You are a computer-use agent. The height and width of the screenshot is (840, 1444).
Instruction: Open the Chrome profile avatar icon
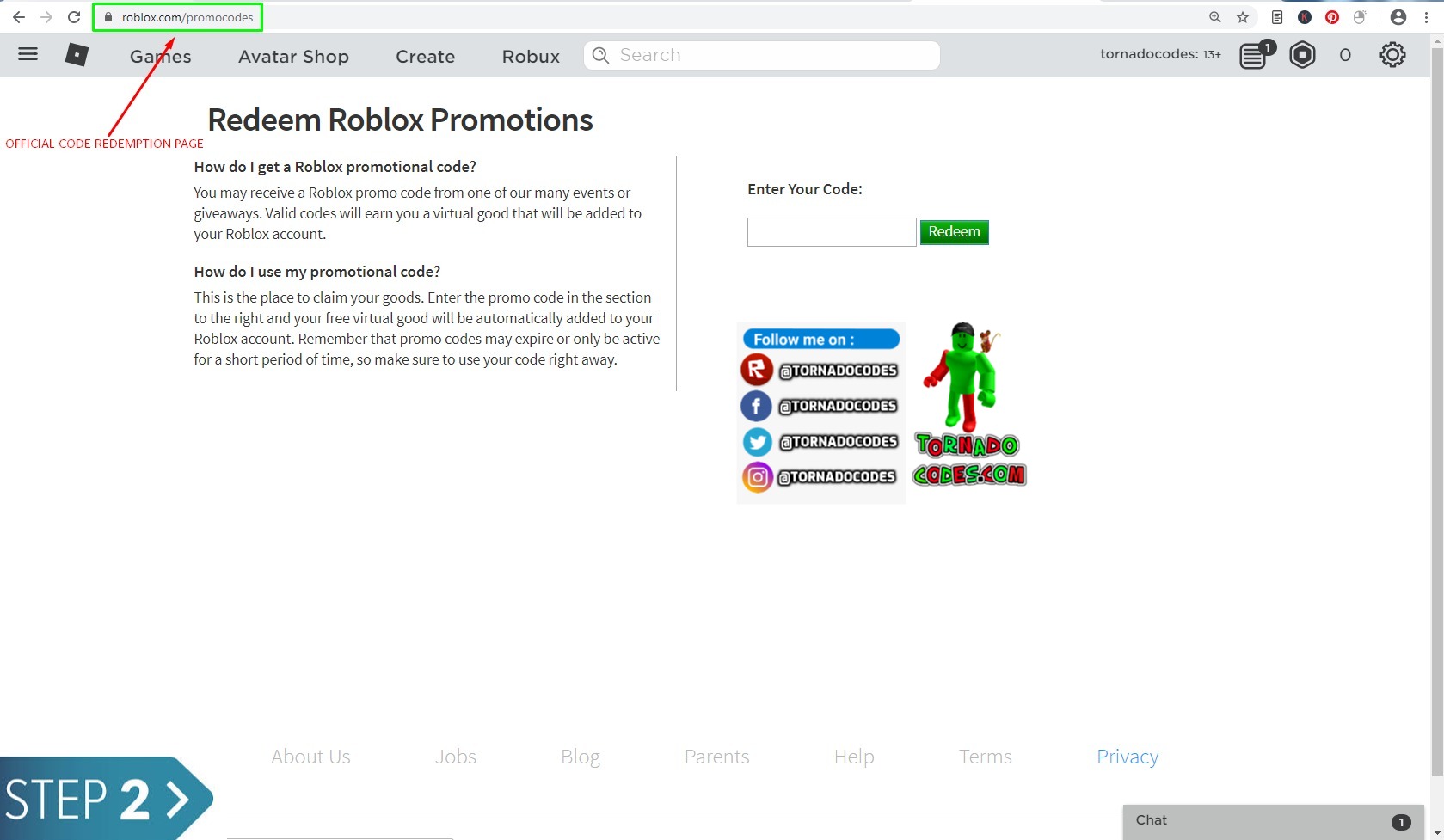tap(1398, 17)
